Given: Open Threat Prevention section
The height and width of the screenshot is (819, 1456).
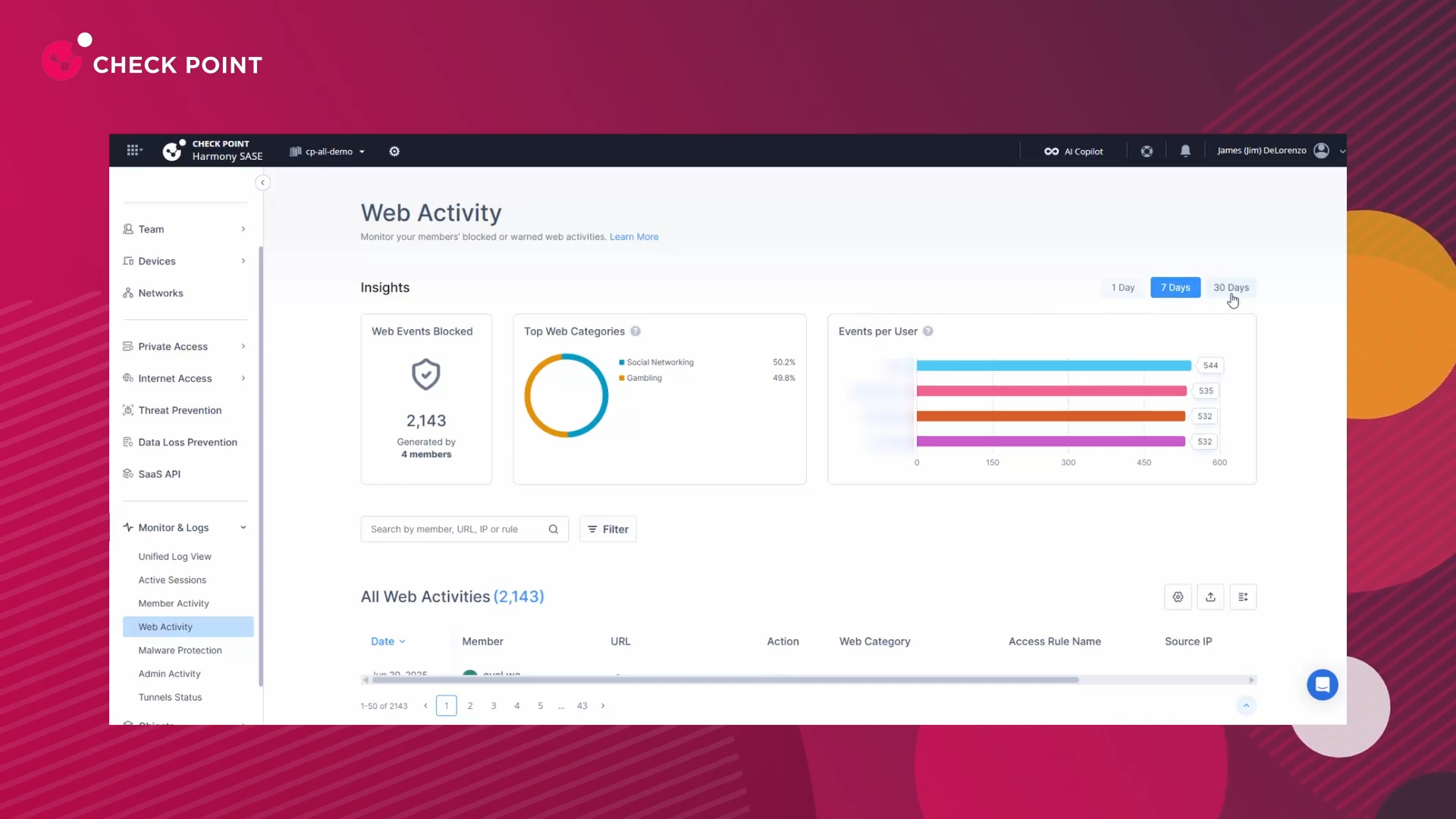Looking at the screenshot, I should [x=180, y=410].
